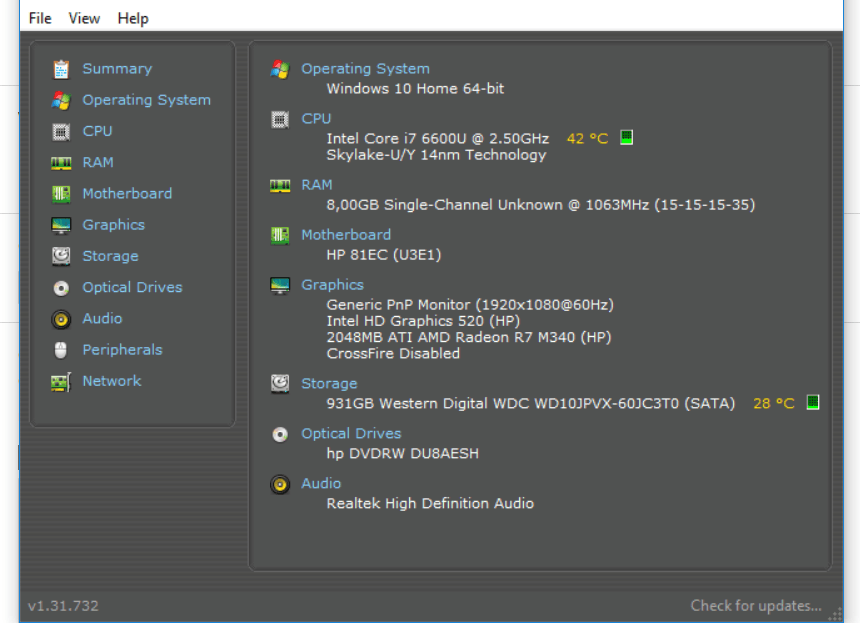The image size is (860, 623).
Task: Click the Network icon in sidebar
Action: click(62, 381)
